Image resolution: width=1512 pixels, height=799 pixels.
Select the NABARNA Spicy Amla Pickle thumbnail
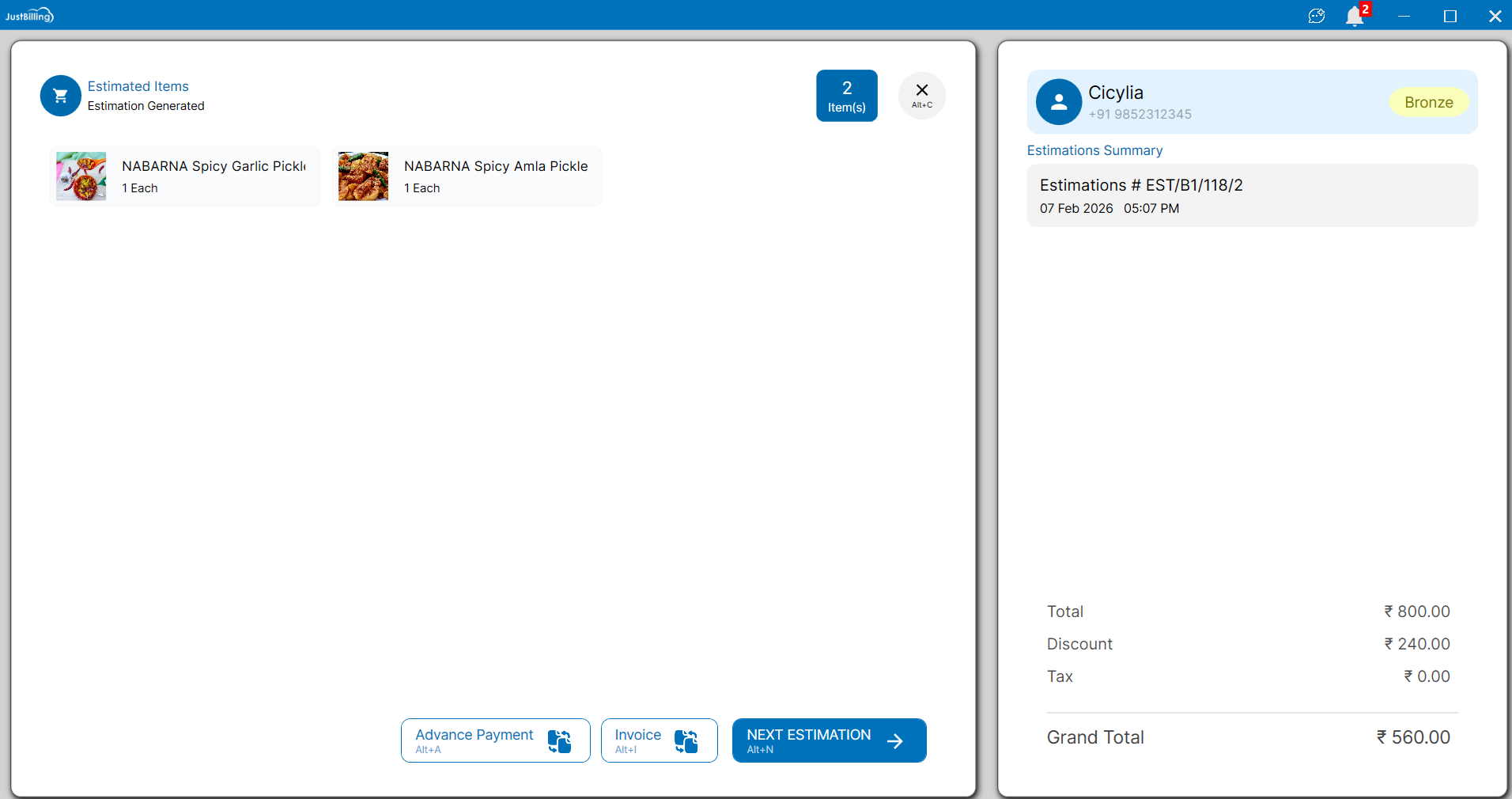(364, 176)
